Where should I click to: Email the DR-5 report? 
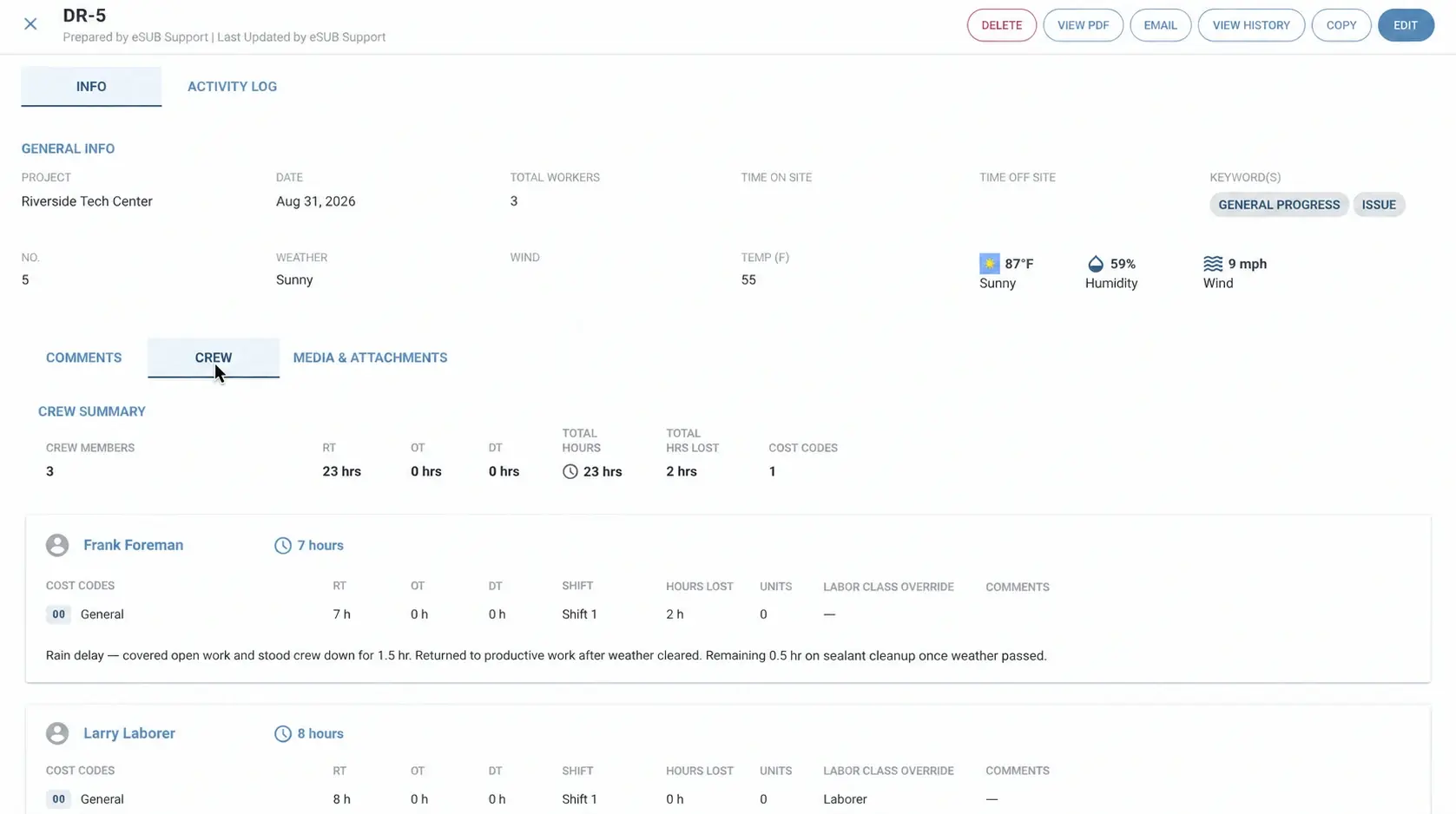click(1161, 25)
